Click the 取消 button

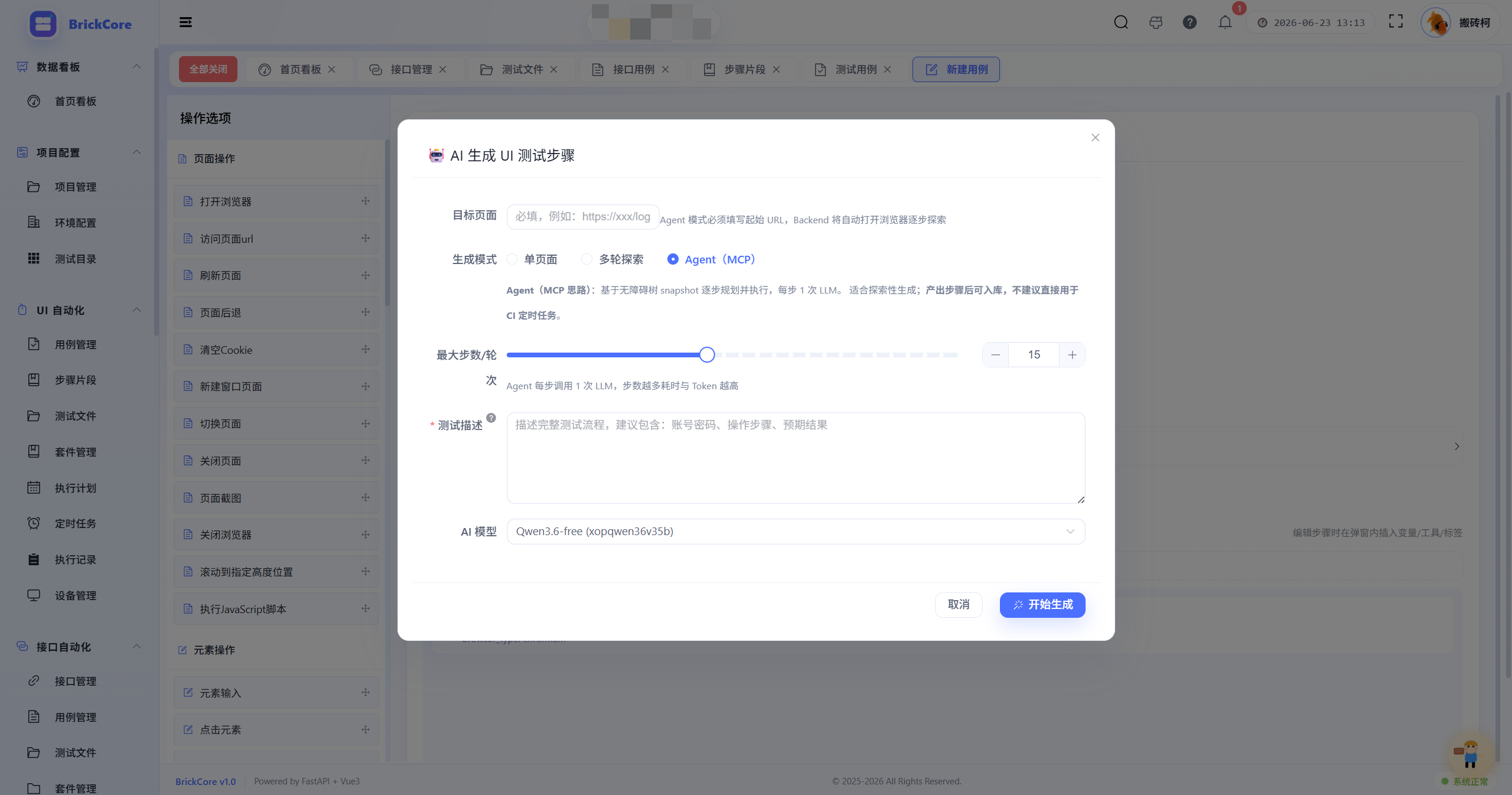(x=958, y=605)
